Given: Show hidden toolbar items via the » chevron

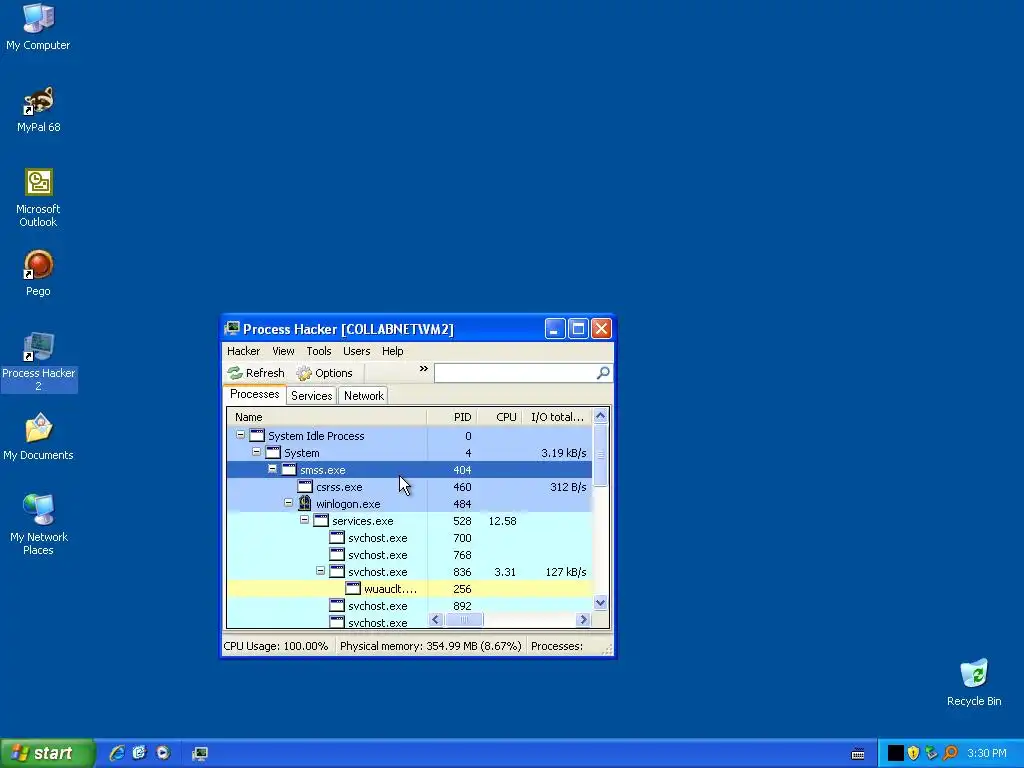Looking at the screenshot, I should tap(423, 369).
